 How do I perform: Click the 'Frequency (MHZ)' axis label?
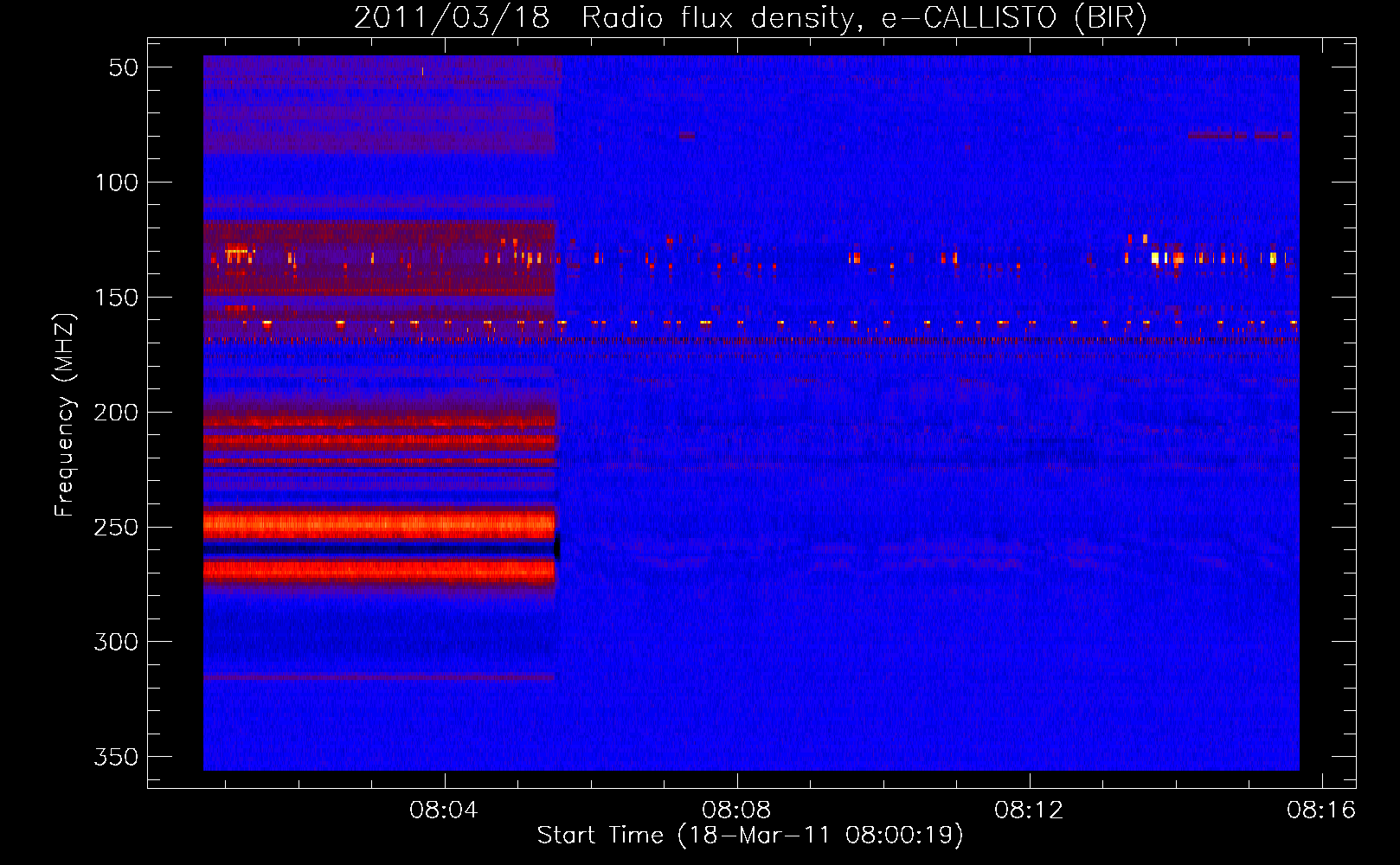(x=65, y=414)
